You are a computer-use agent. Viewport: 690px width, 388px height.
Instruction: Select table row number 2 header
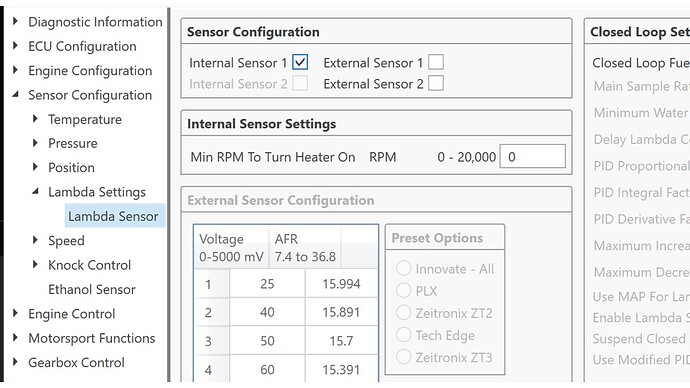[x=212, y=312]
